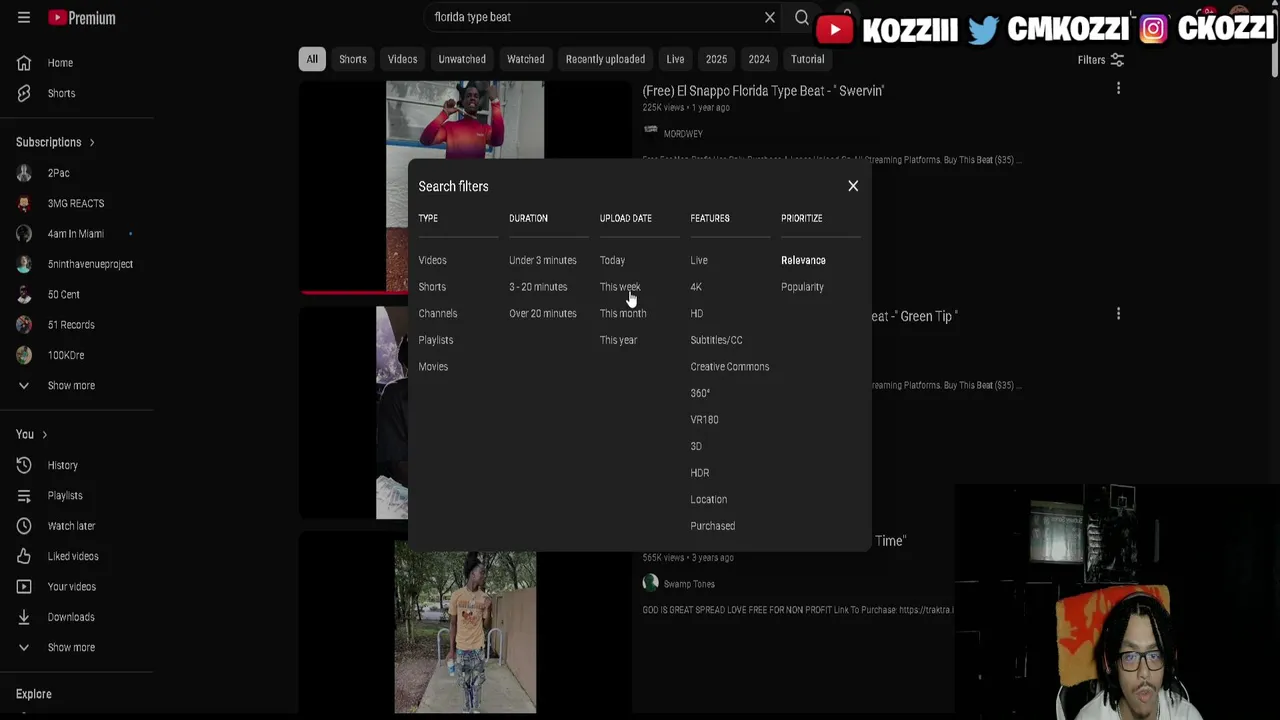Open the MORDWEY channel link

[x=683, y=134]
